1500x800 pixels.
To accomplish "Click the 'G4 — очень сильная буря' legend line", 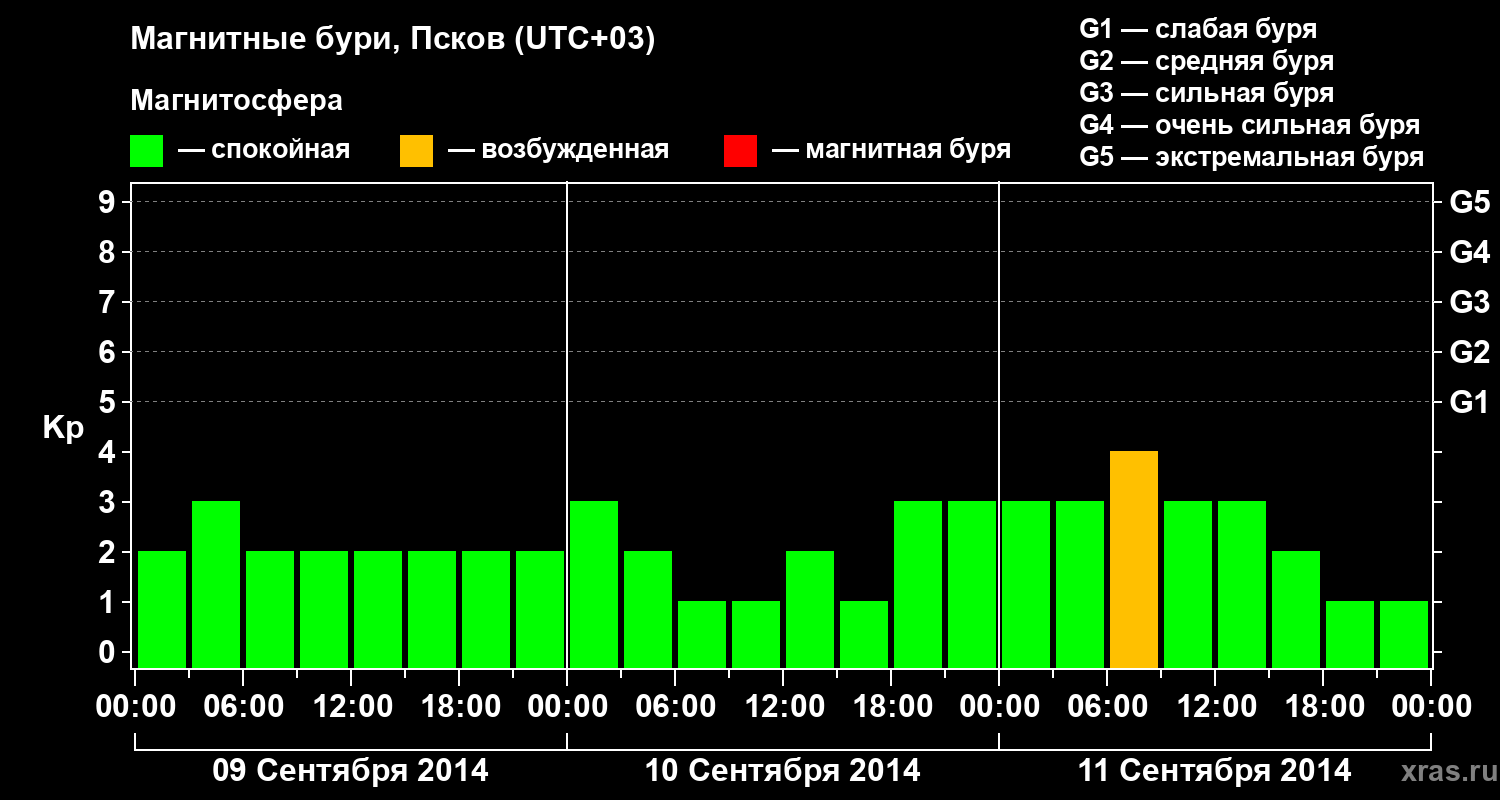I will pos(1249,125).
